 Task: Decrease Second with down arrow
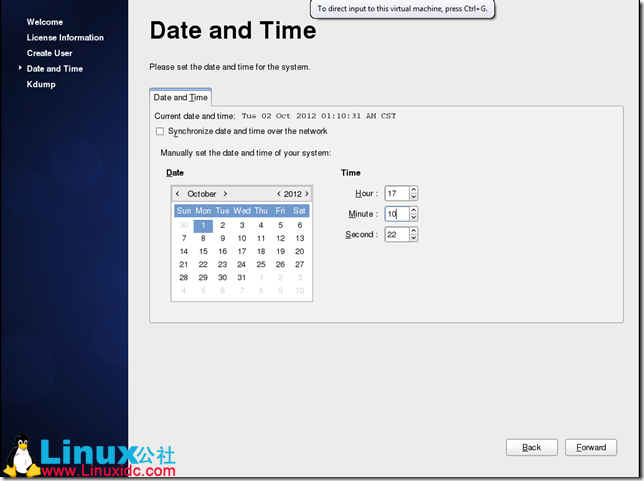[414, 238]
